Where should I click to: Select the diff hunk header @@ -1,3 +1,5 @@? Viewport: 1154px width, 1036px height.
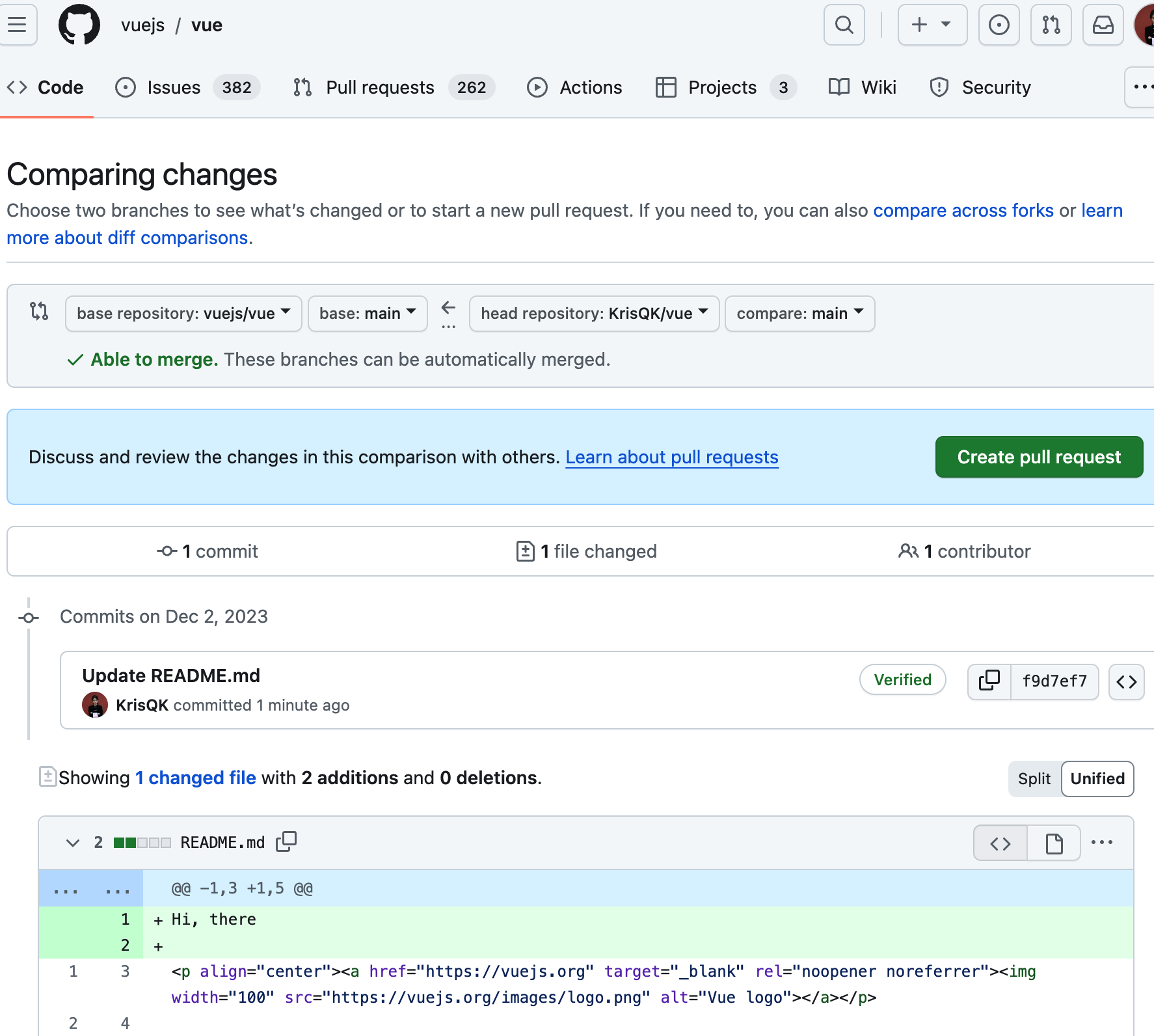pyautogui.click(x=242, y=889)
